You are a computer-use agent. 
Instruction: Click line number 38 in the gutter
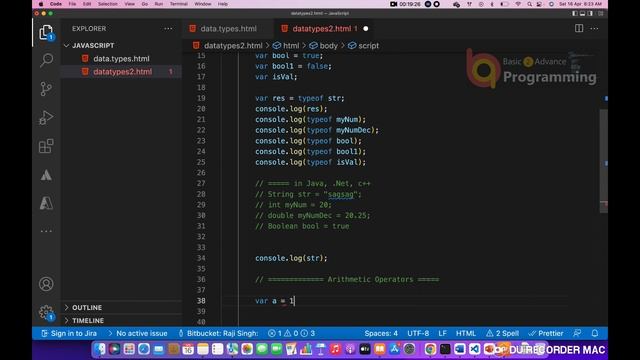[201, 300]
